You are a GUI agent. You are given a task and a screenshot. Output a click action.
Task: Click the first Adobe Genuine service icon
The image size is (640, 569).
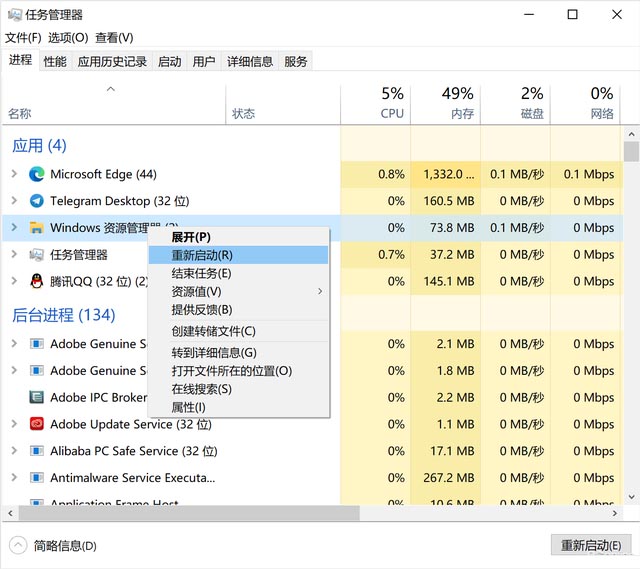coord(37,344)
